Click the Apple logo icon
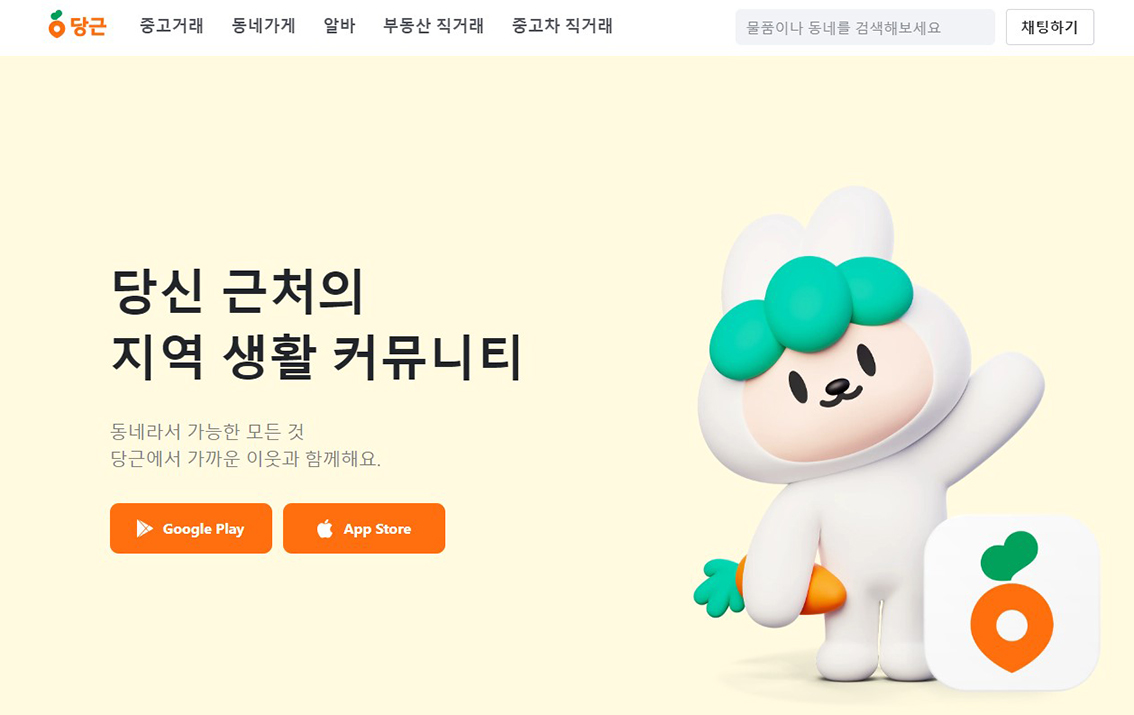Viewport: 1134px width, 715px height. (325, 528)
